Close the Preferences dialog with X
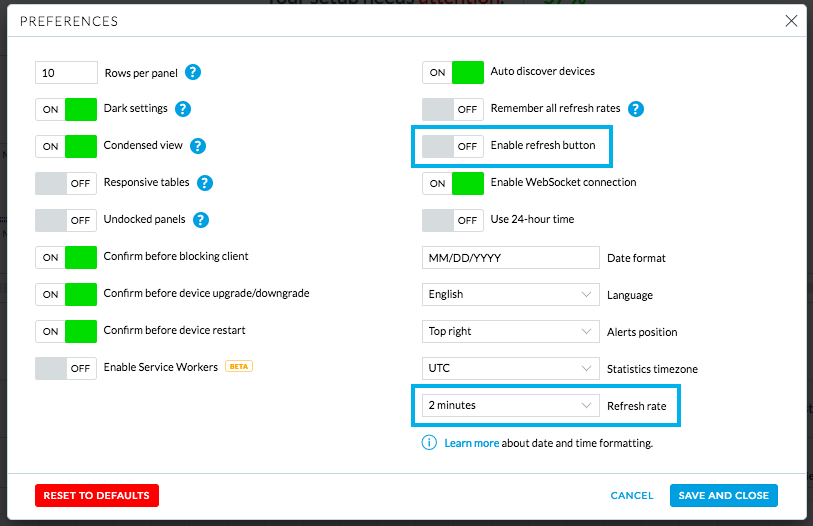813x526 pixels. pos(791,20)
